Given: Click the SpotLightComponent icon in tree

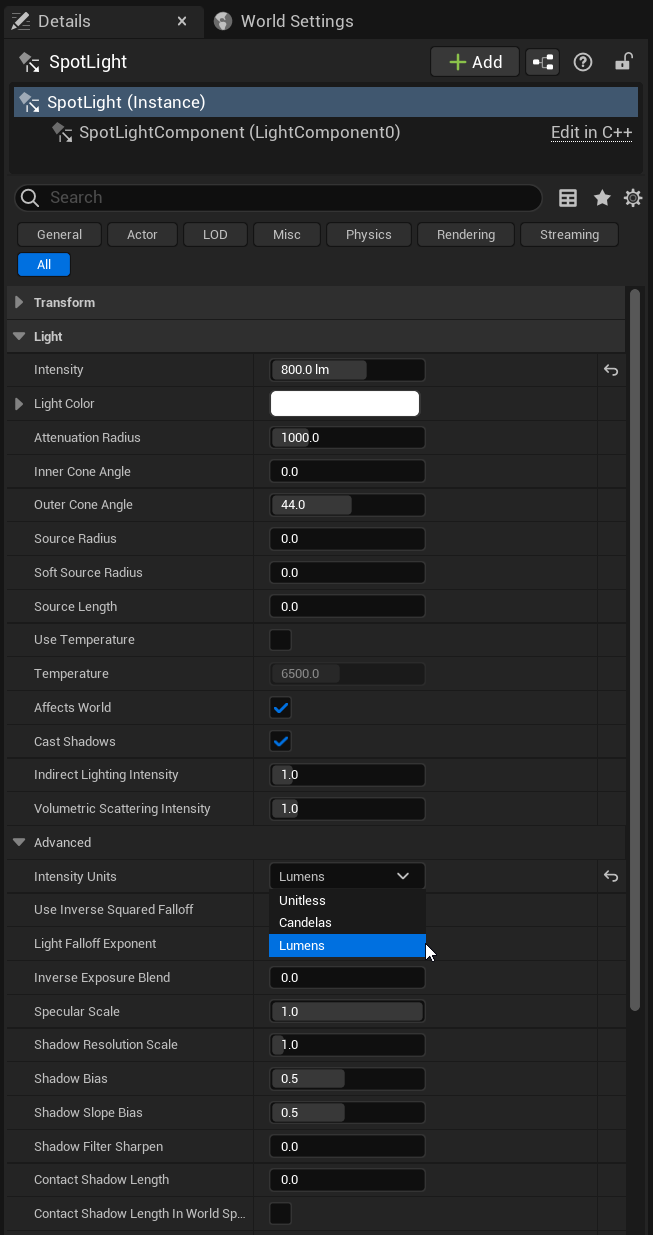Looking at the screenshot, I should (x=62, y=132).
